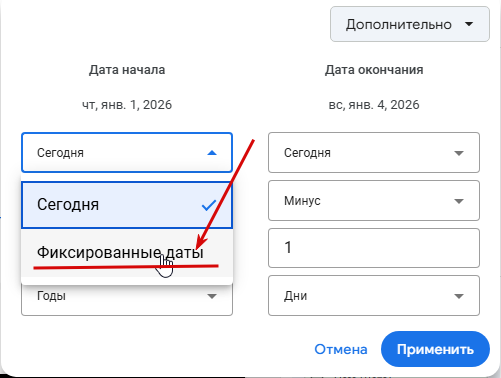The width and height of the screenshot is (501, 378).
Task: Open the Дни unit dropdown
Action: pyautogui.click(x=374, y=296)
